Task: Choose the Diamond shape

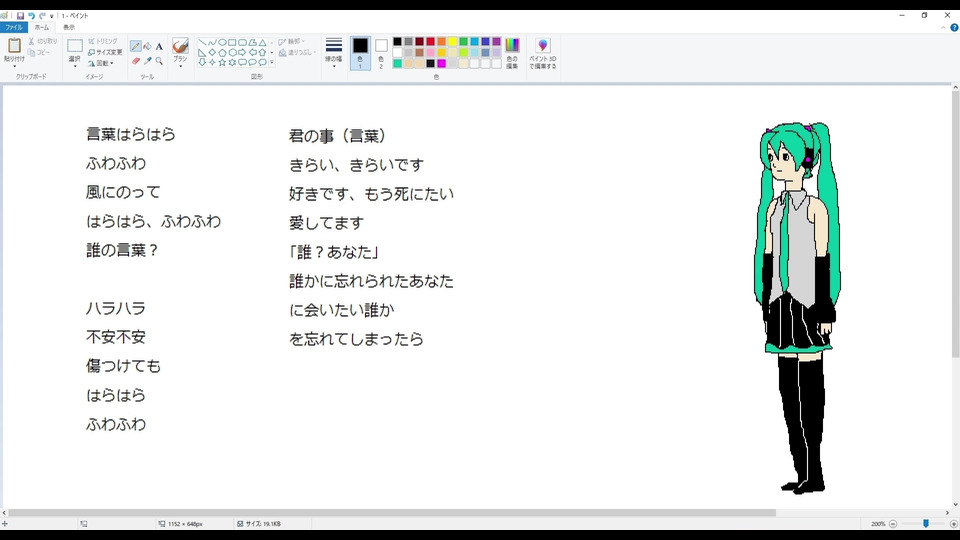Action: pyautogui.click(x=212, y=53)
